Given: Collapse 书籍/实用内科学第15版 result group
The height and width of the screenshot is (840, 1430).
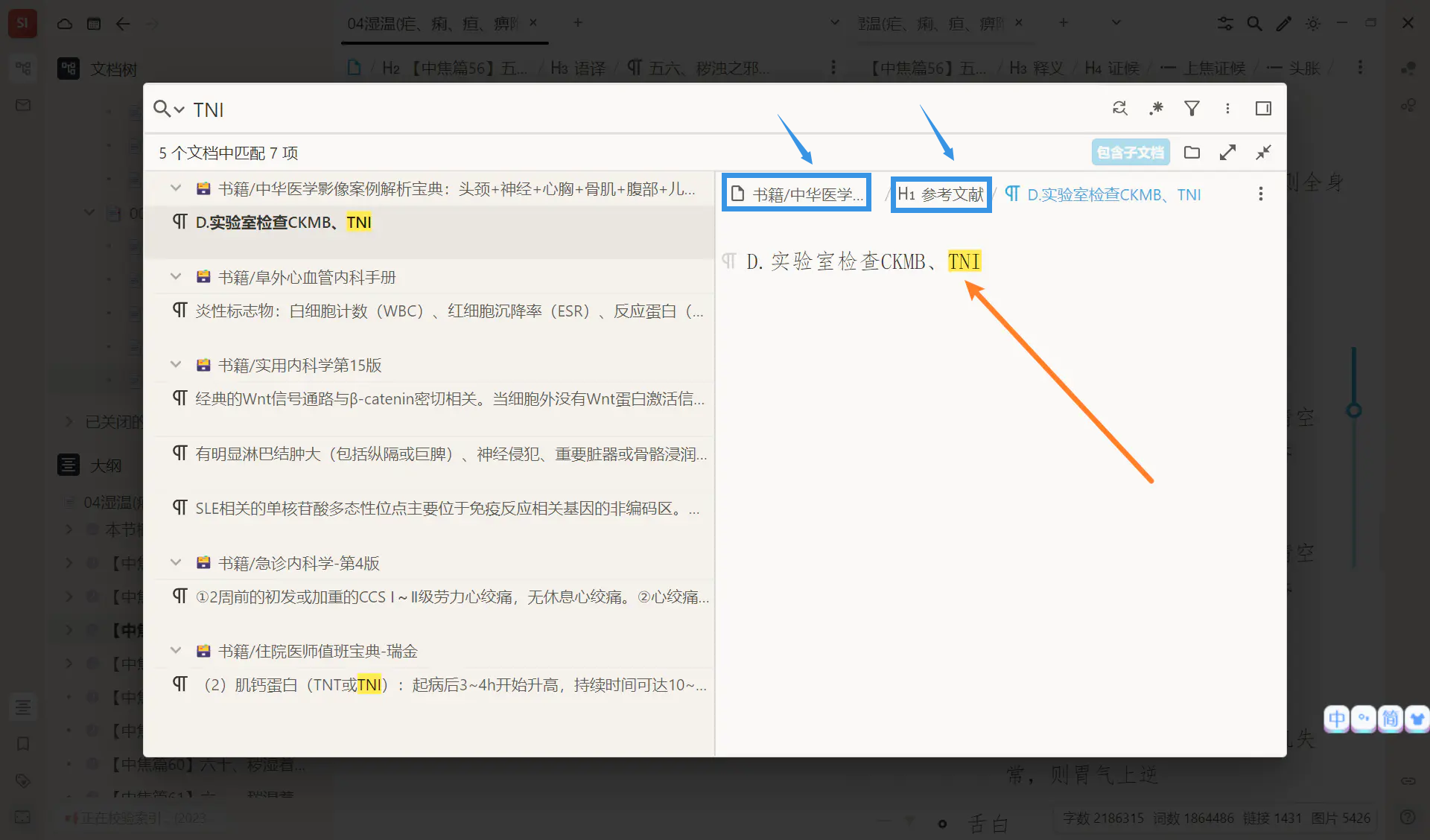Looking at the screenshot, I should coord(176,365).
